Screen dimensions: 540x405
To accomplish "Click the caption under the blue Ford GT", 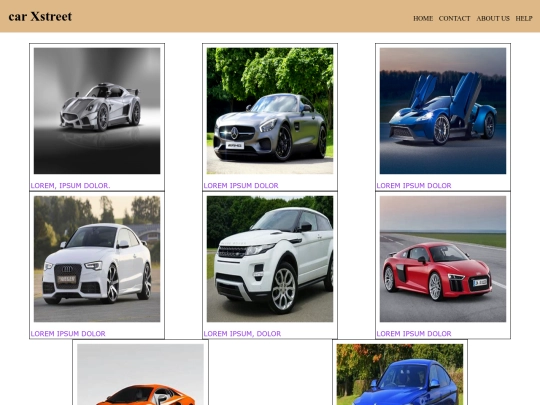I will click(x=414, y=186).
